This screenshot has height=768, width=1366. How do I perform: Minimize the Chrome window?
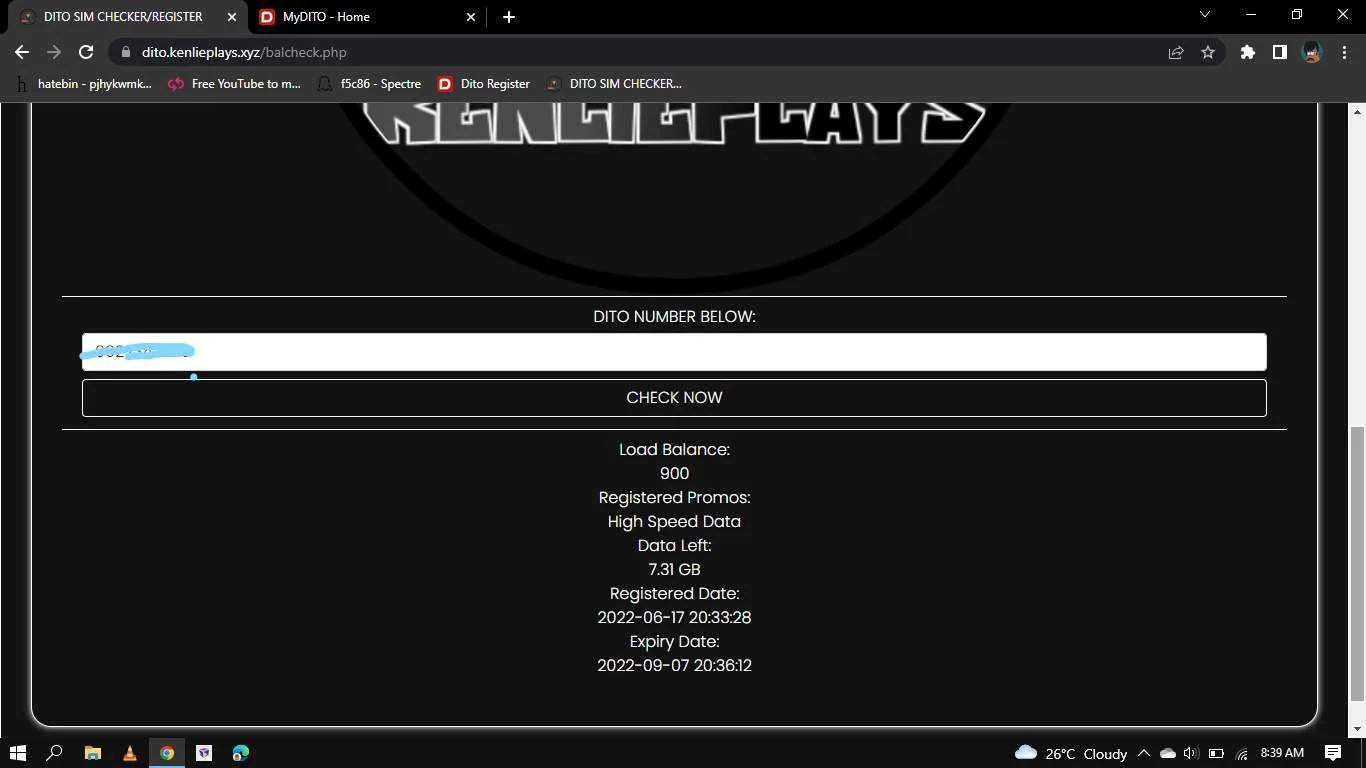(x=1251, y=15)
